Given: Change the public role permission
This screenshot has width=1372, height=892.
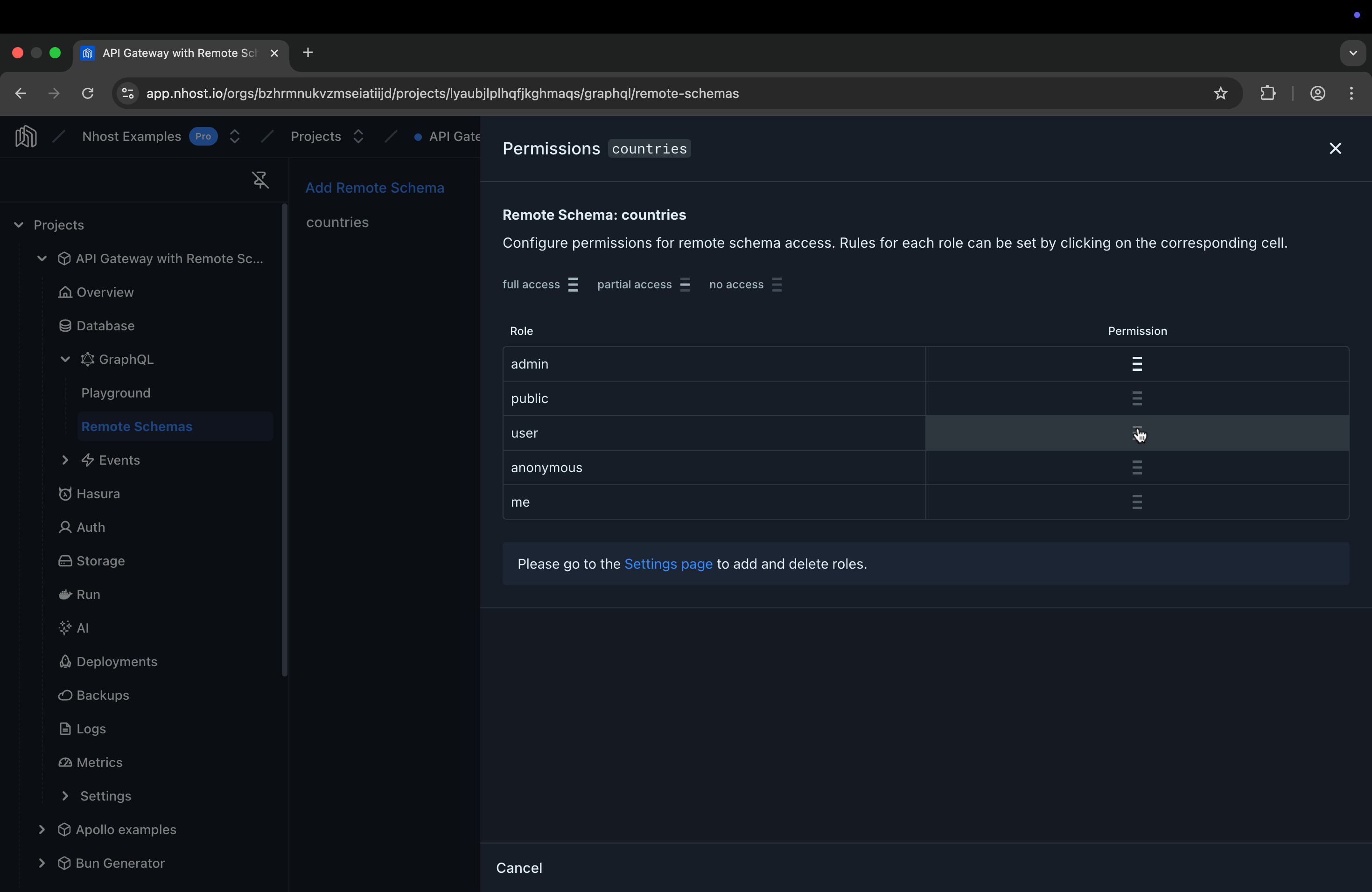Looking at the screenshot, I should pos(1136,398).
